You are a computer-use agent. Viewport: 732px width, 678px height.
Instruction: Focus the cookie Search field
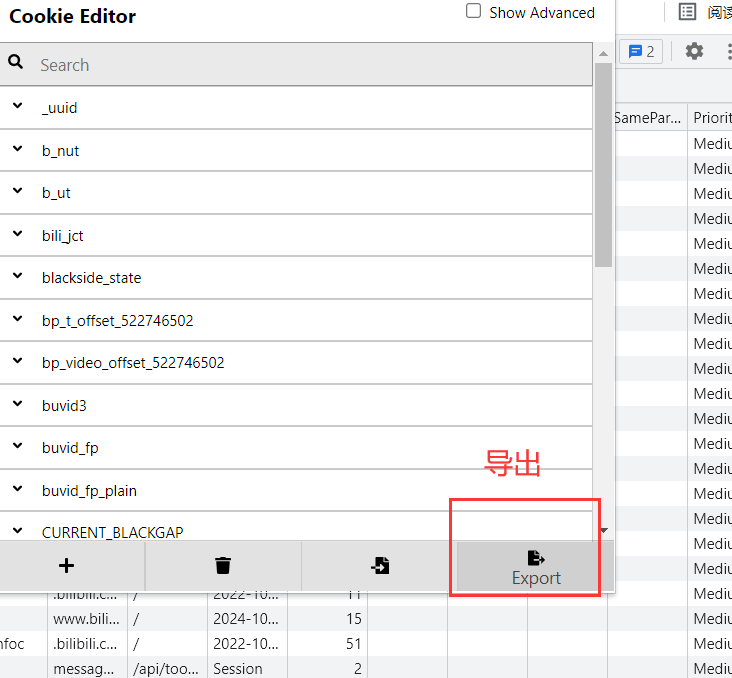(296, 64)
